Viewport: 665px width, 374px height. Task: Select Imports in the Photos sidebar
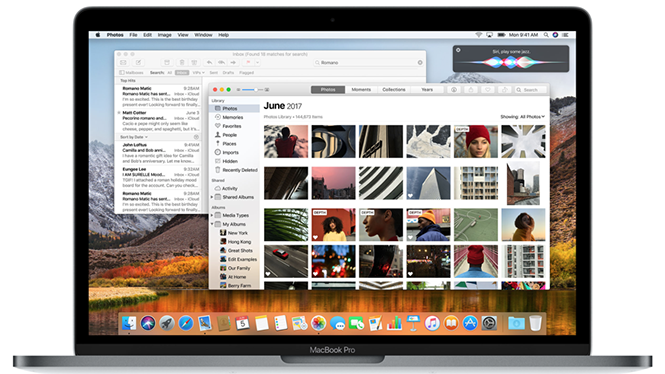coord(235,153)
